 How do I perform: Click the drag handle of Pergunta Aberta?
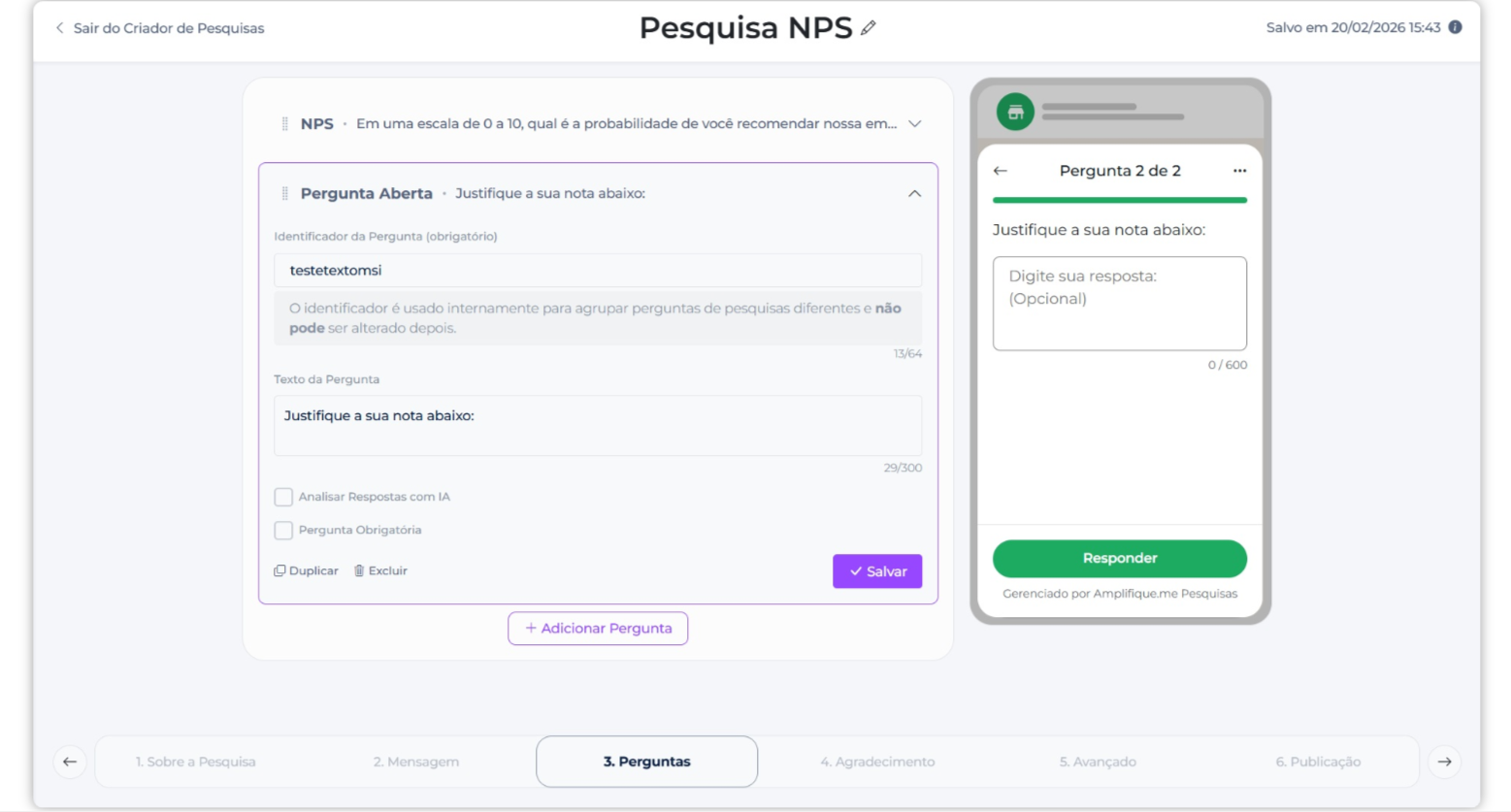click(284, 194)
